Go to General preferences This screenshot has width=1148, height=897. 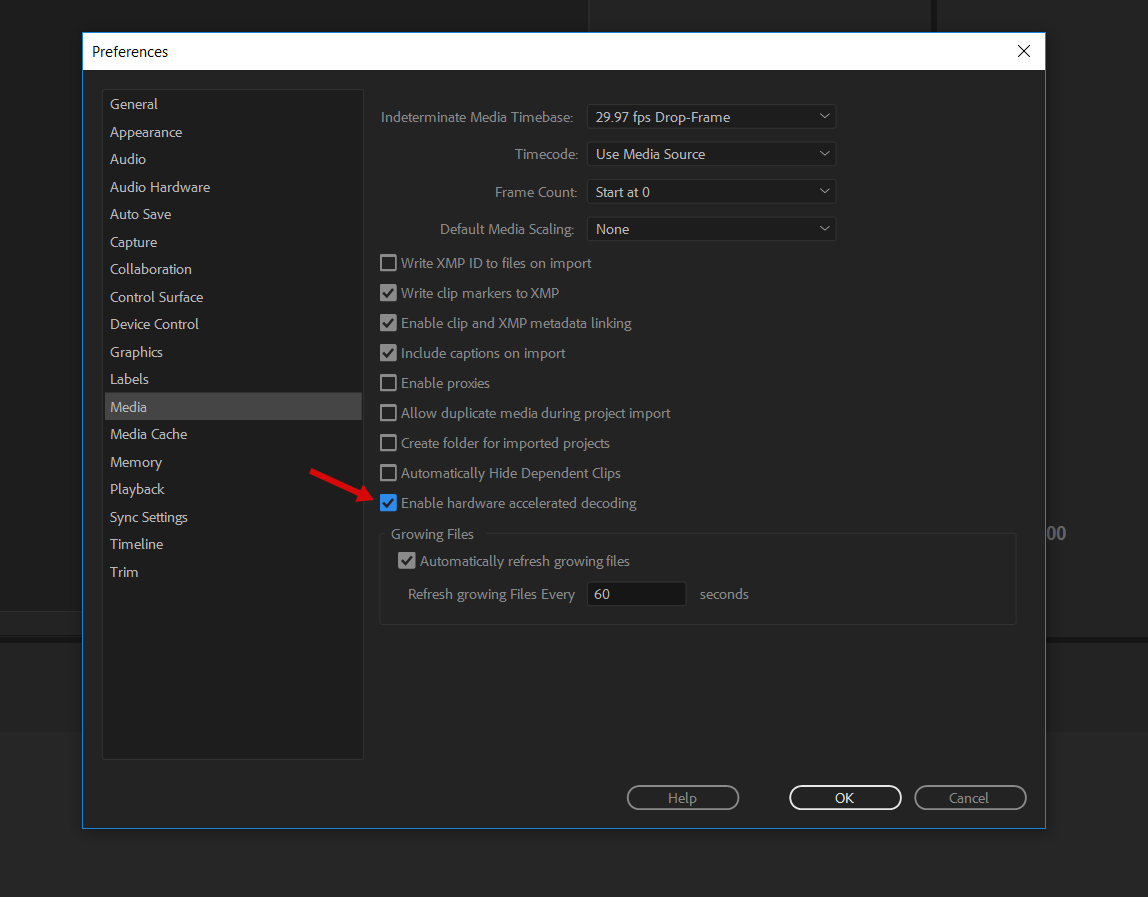(x=134, y=104)
